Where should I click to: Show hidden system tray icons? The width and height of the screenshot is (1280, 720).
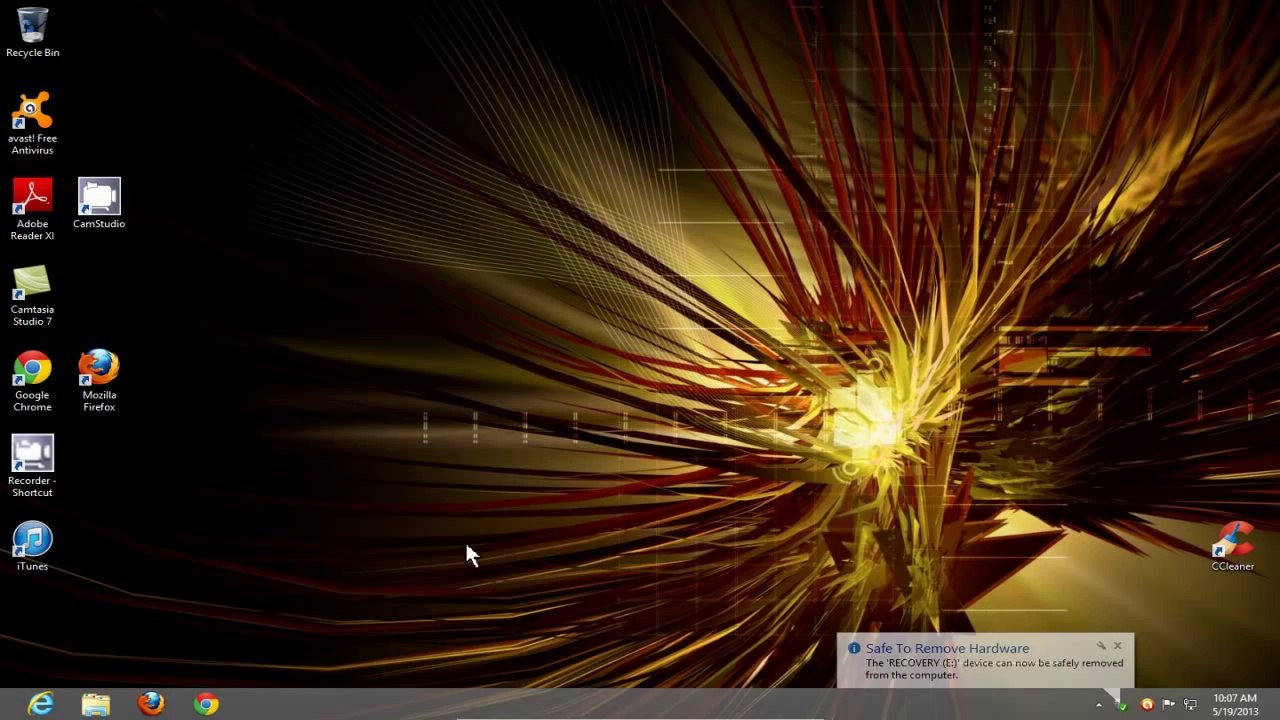(1098, 705)
